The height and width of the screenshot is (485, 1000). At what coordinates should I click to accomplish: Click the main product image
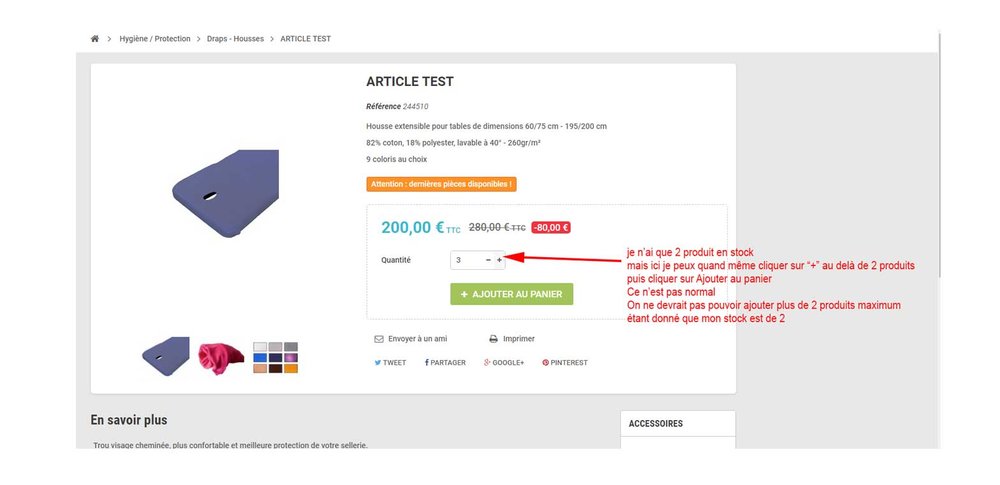pos(226,194)
